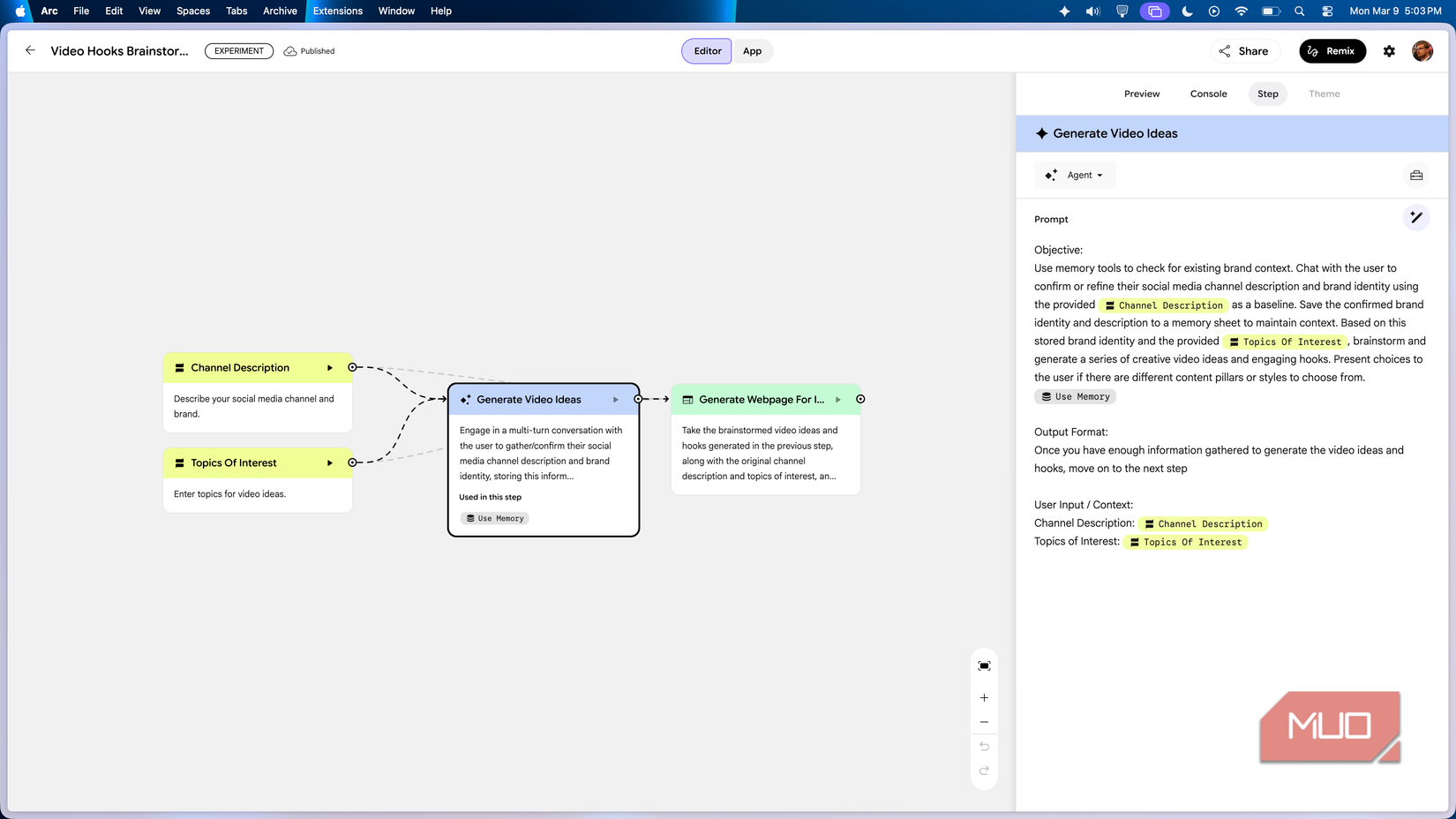Click the Topics Of Interest output port

352,462
